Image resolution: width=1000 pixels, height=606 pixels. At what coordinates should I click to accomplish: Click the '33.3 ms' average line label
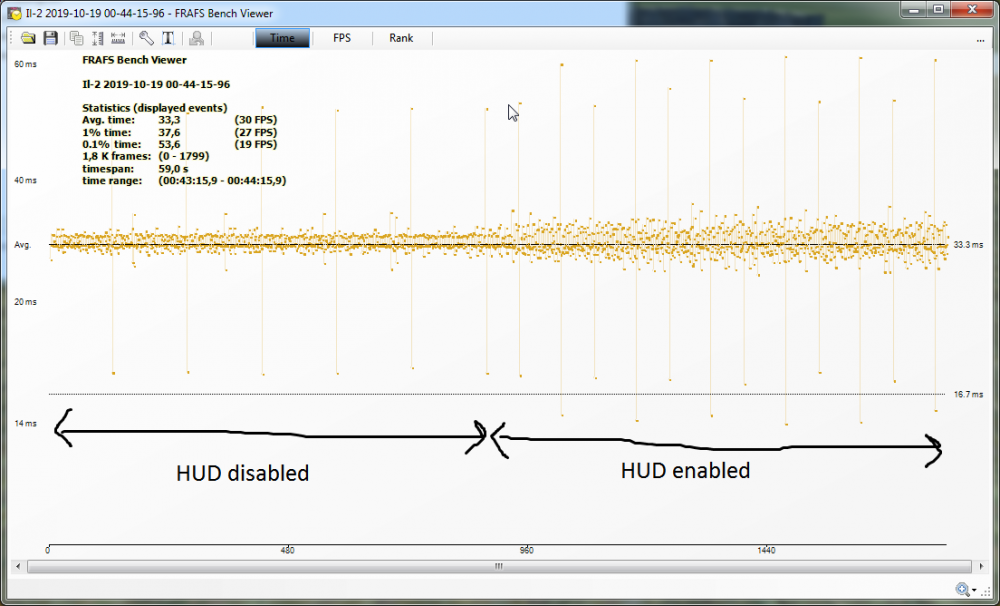coord(968,245)
